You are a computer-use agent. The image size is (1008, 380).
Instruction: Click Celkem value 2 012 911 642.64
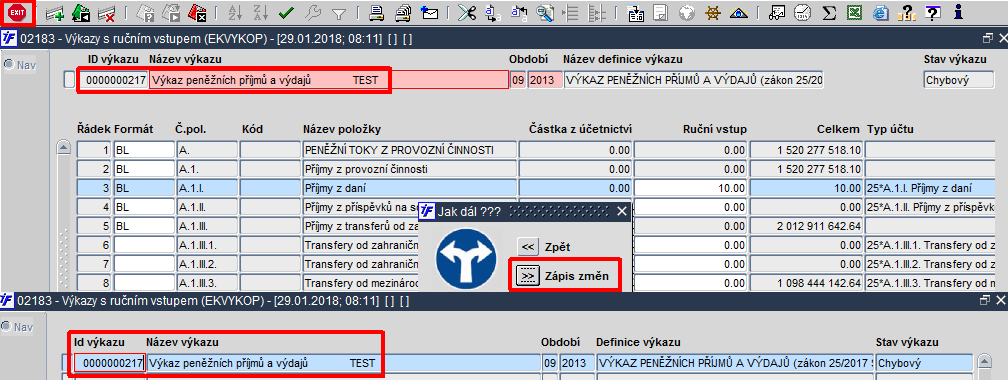coord(806,226)
